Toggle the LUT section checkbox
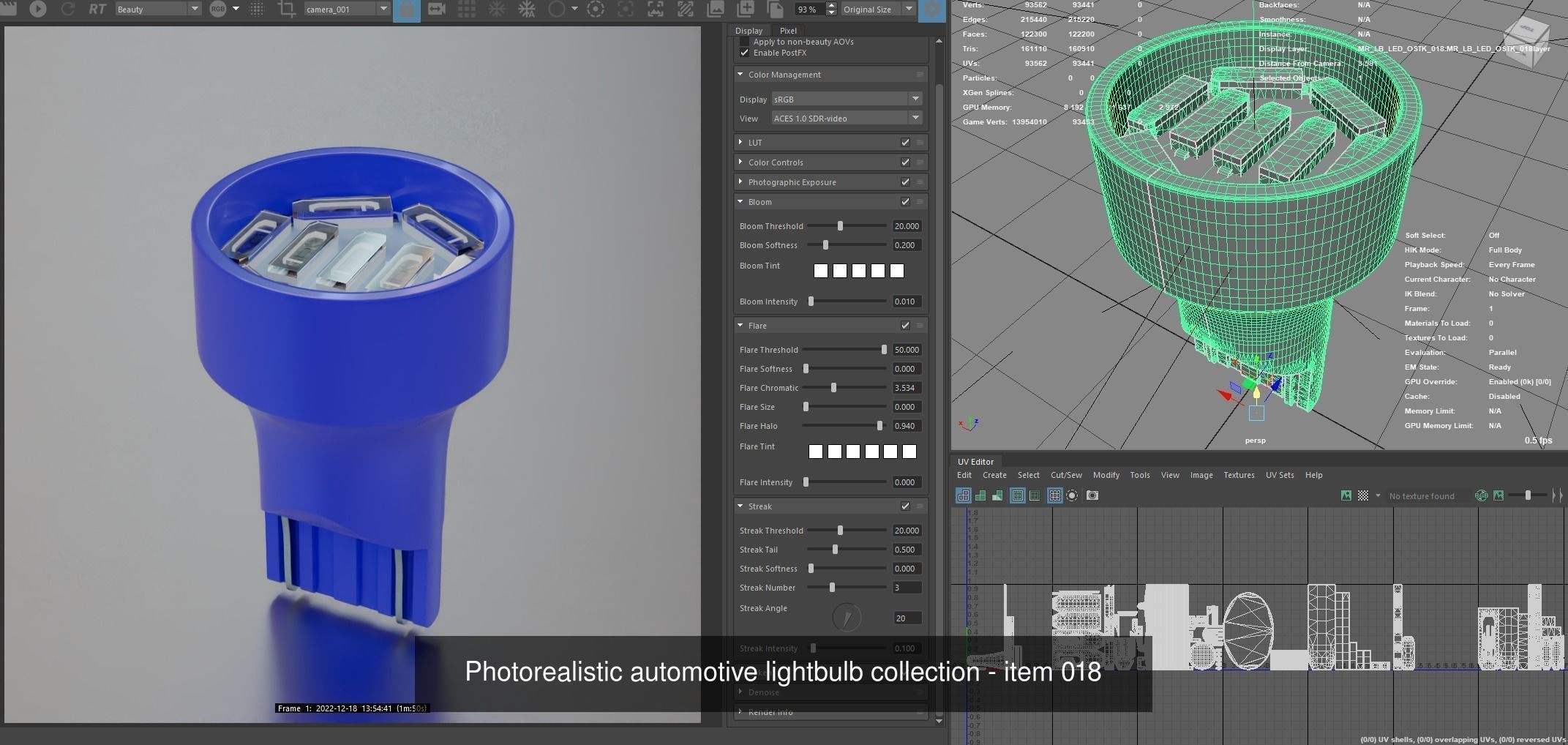This screenshot has width=1568, height=745. coord(905,143)
